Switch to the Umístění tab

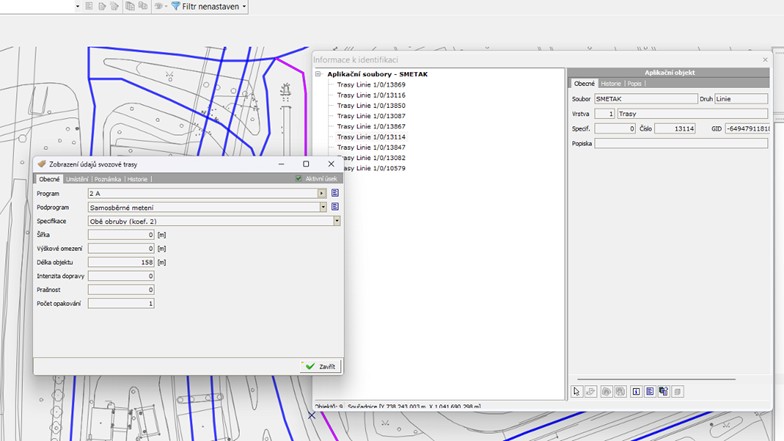(x=77, y=178)
